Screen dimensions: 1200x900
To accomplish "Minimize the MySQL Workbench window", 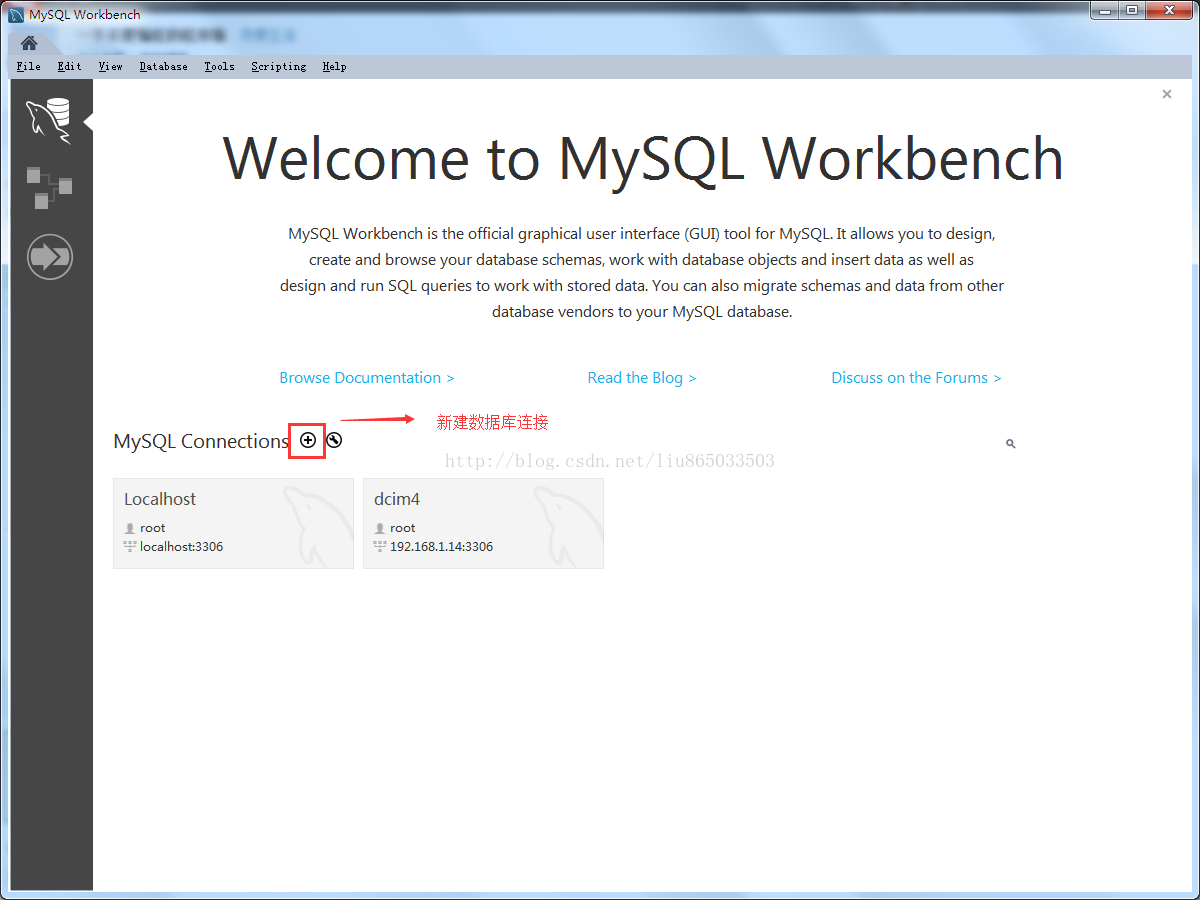I will [x=1102, y=11].
